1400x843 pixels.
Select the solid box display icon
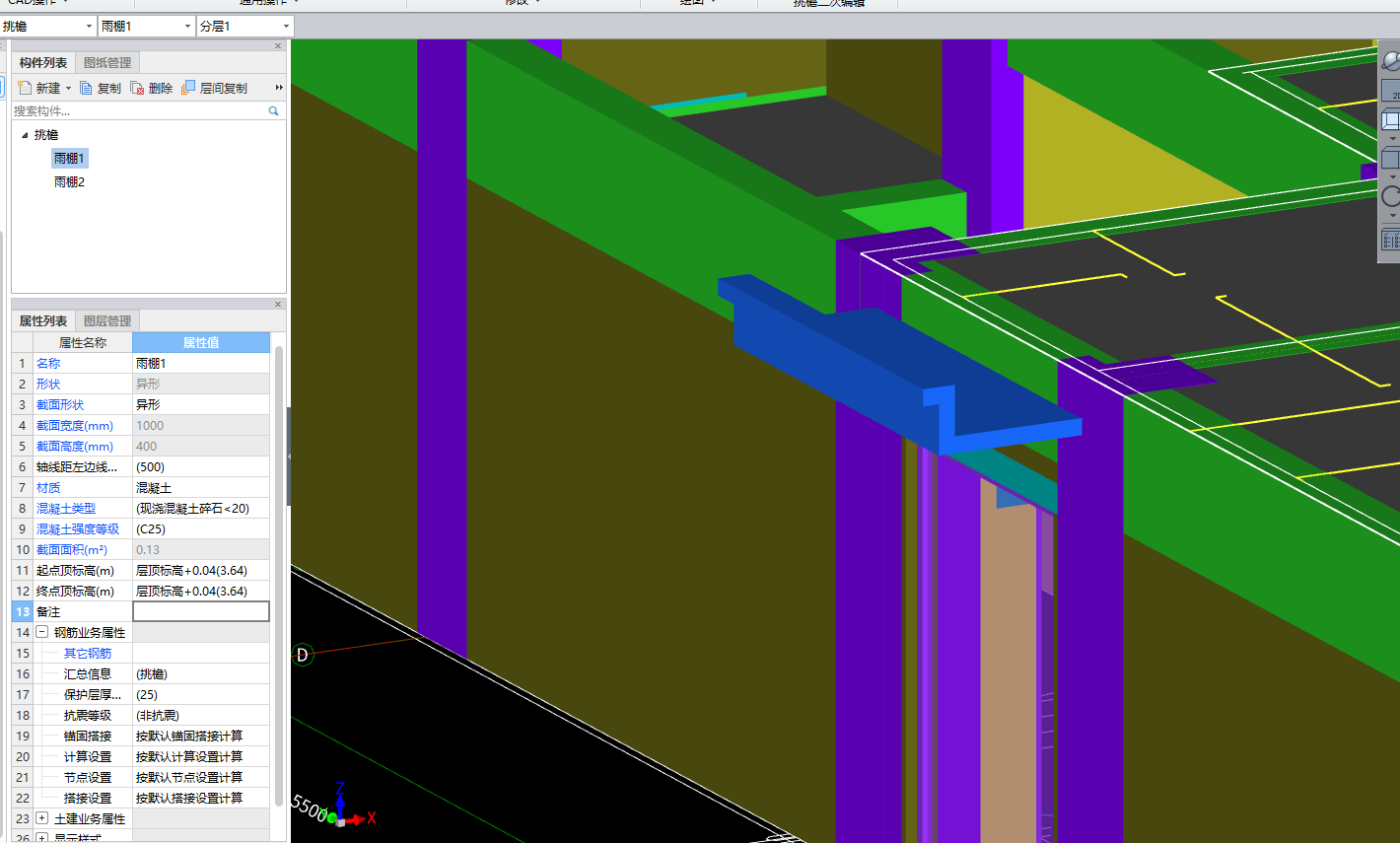pyautogui.click(x=1391, y=158)
